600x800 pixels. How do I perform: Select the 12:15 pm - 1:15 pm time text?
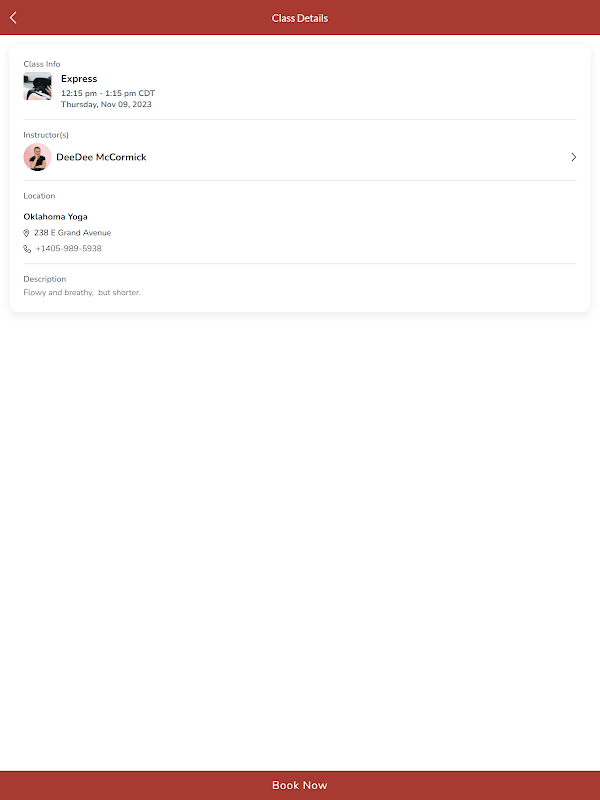tap(108, 93)
